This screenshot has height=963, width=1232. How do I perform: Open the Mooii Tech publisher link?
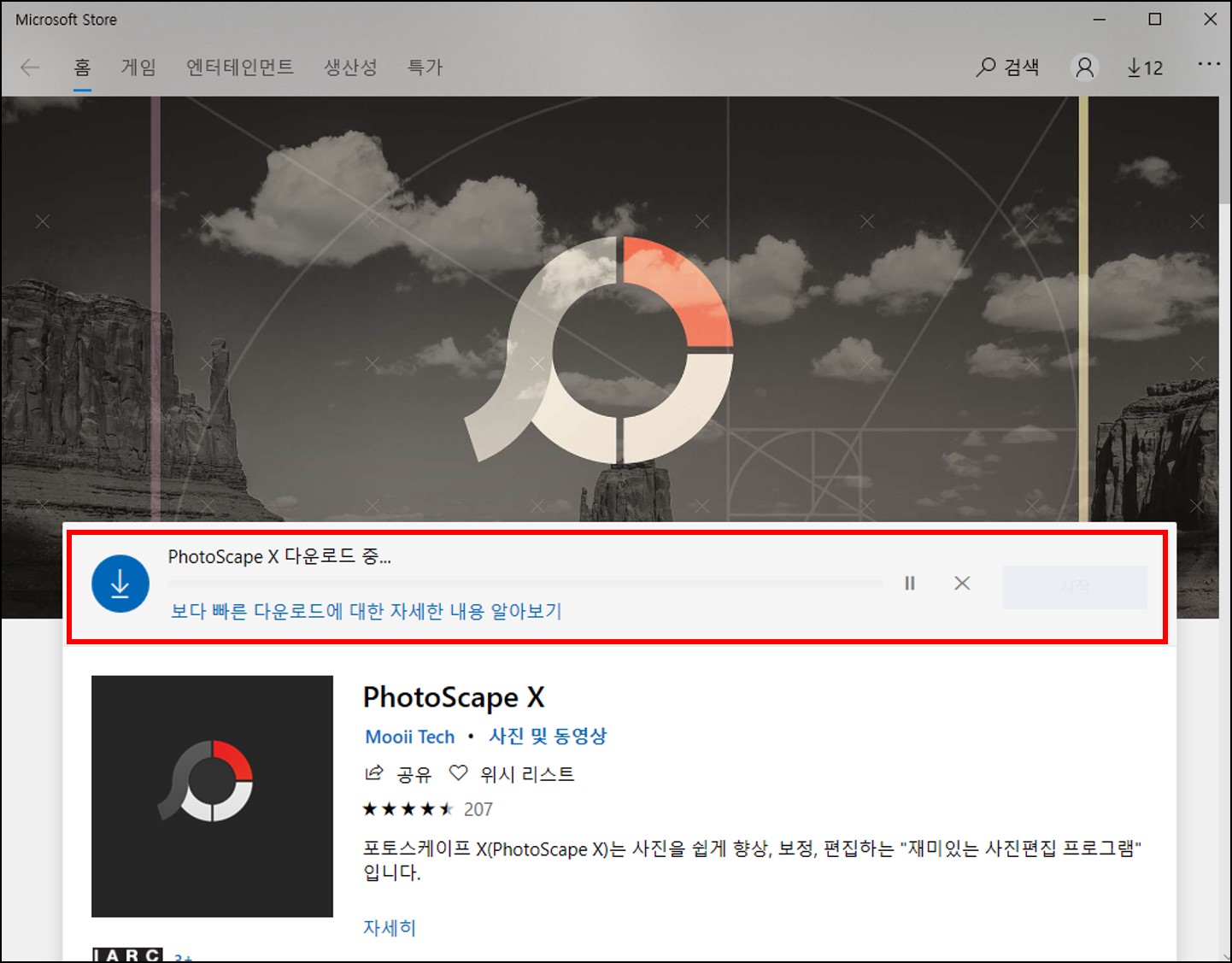[410, 737]
